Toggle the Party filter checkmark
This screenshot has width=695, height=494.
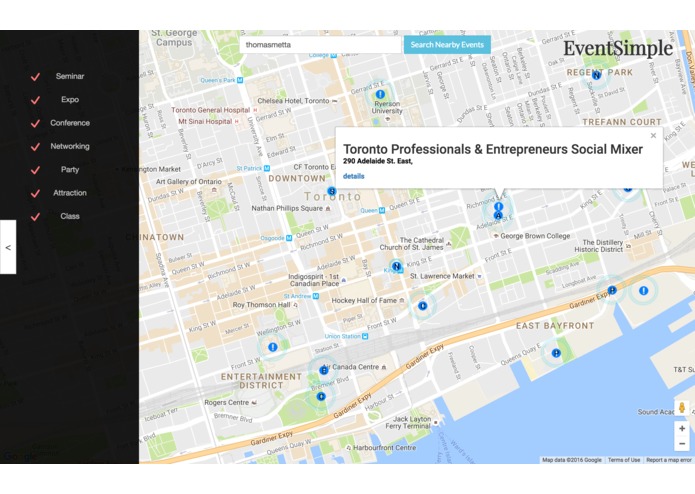(x=35, y=170)
